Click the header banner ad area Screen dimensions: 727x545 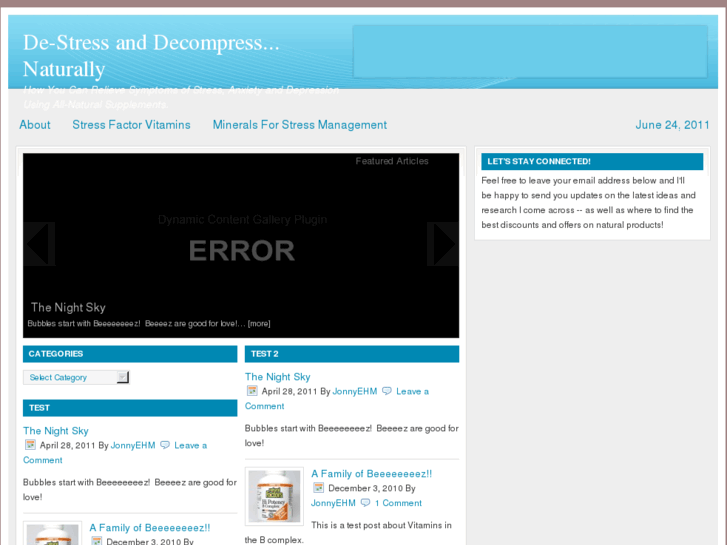pos(530,51)
